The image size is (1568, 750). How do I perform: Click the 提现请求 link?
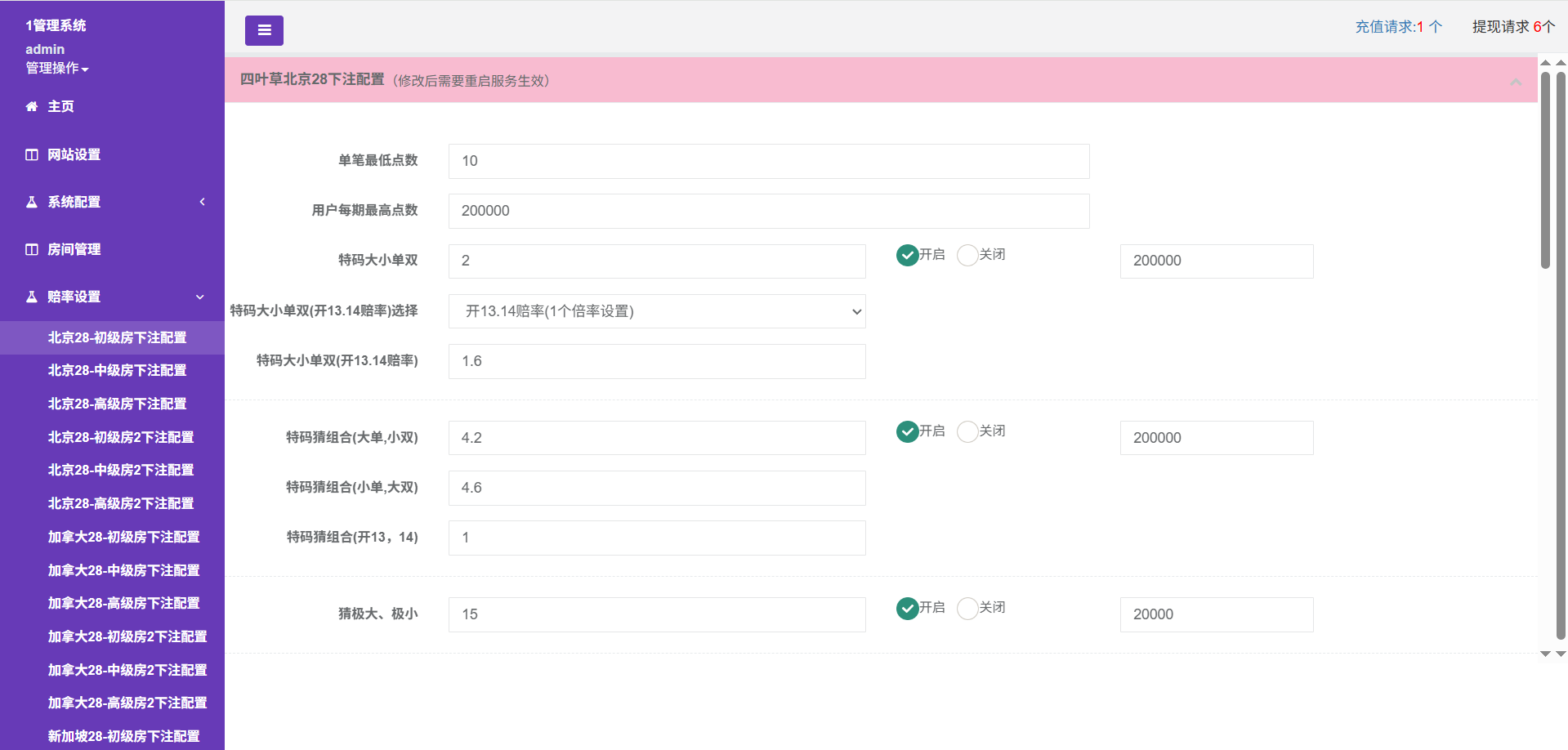pos(1512,27)
